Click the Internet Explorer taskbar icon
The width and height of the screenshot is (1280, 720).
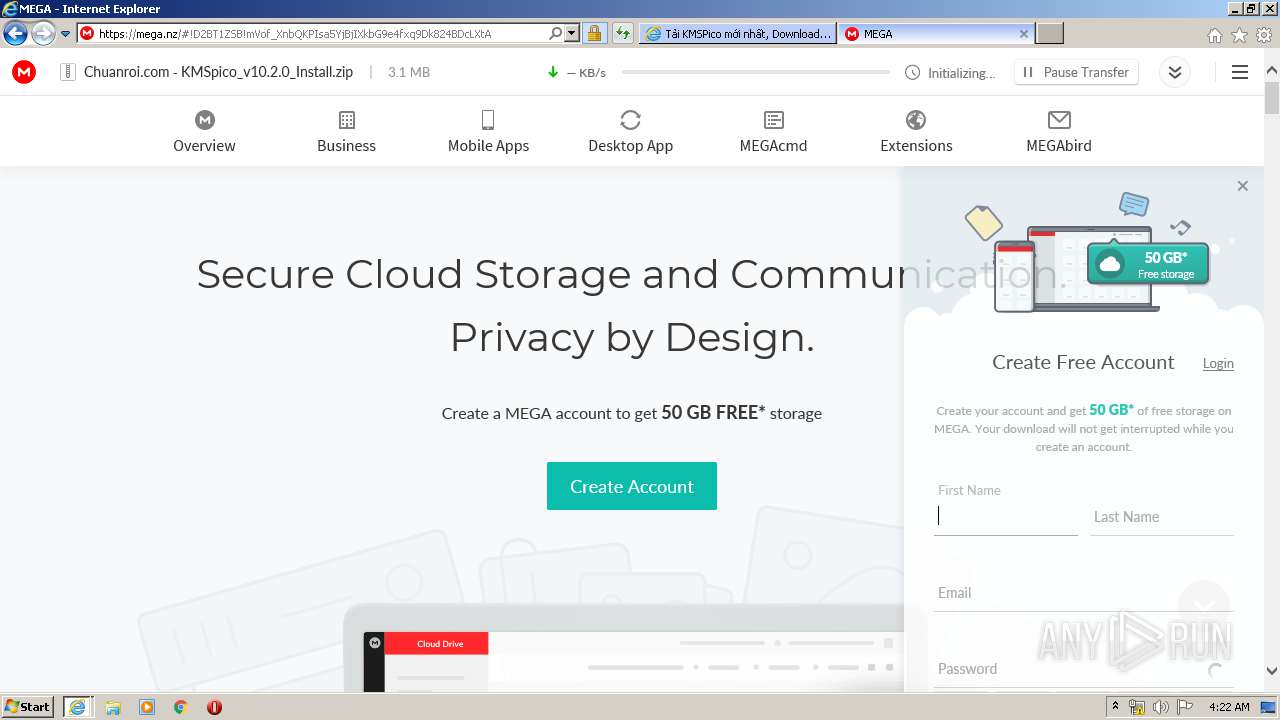(77, 706)
